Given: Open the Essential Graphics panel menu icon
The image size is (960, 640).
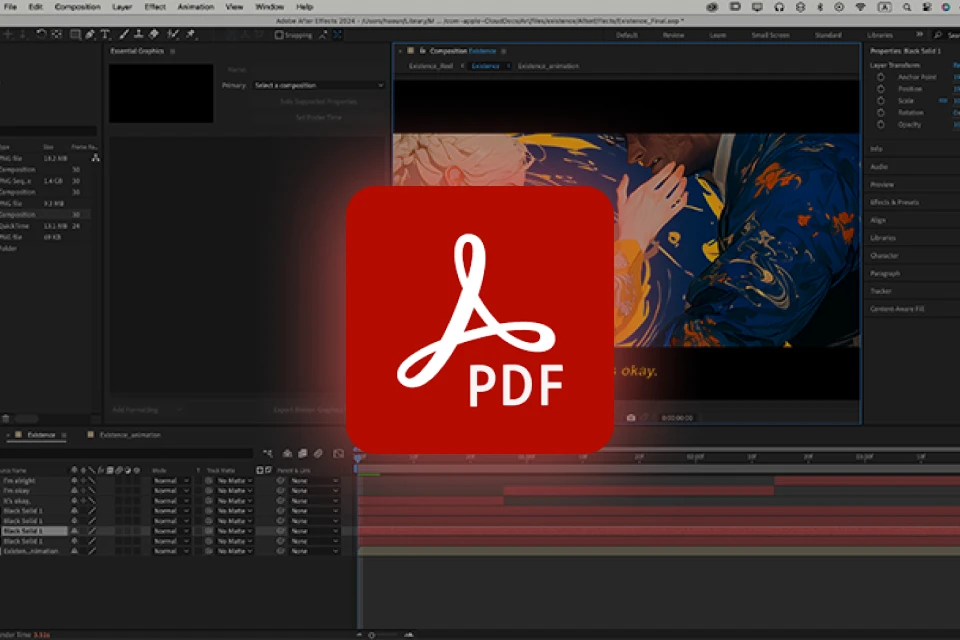Looking at the screenshot, I should tap(173, 51).
